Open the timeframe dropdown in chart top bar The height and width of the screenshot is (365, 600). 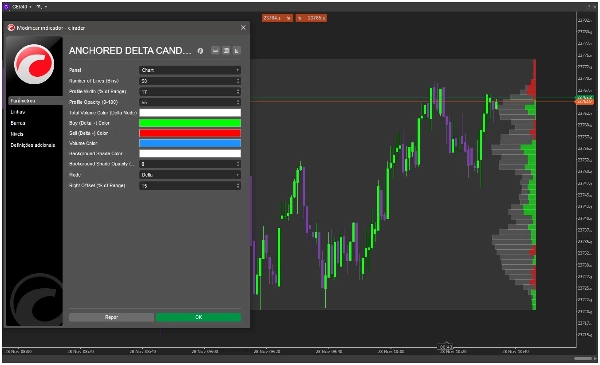pyautogui.click(x=41, y=7)
